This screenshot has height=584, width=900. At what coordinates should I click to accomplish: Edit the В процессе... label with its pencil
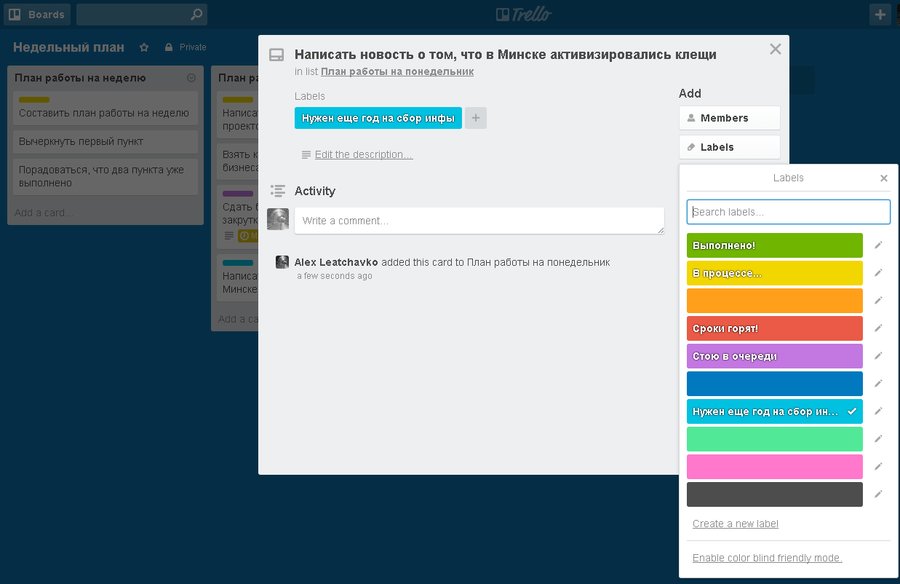[878, 273]
